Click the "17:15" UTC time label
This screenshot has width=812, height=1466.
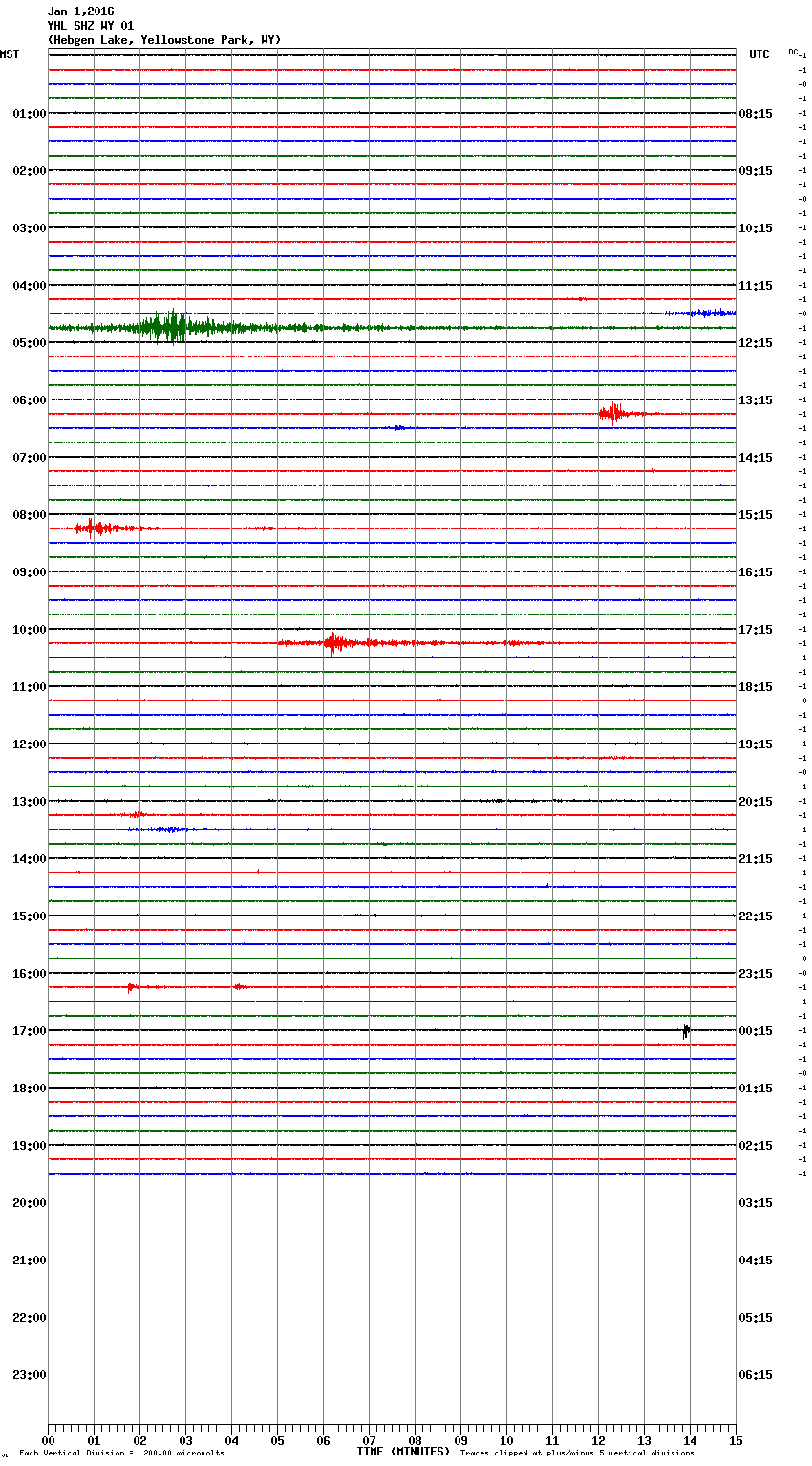click(x=756, y=630)
